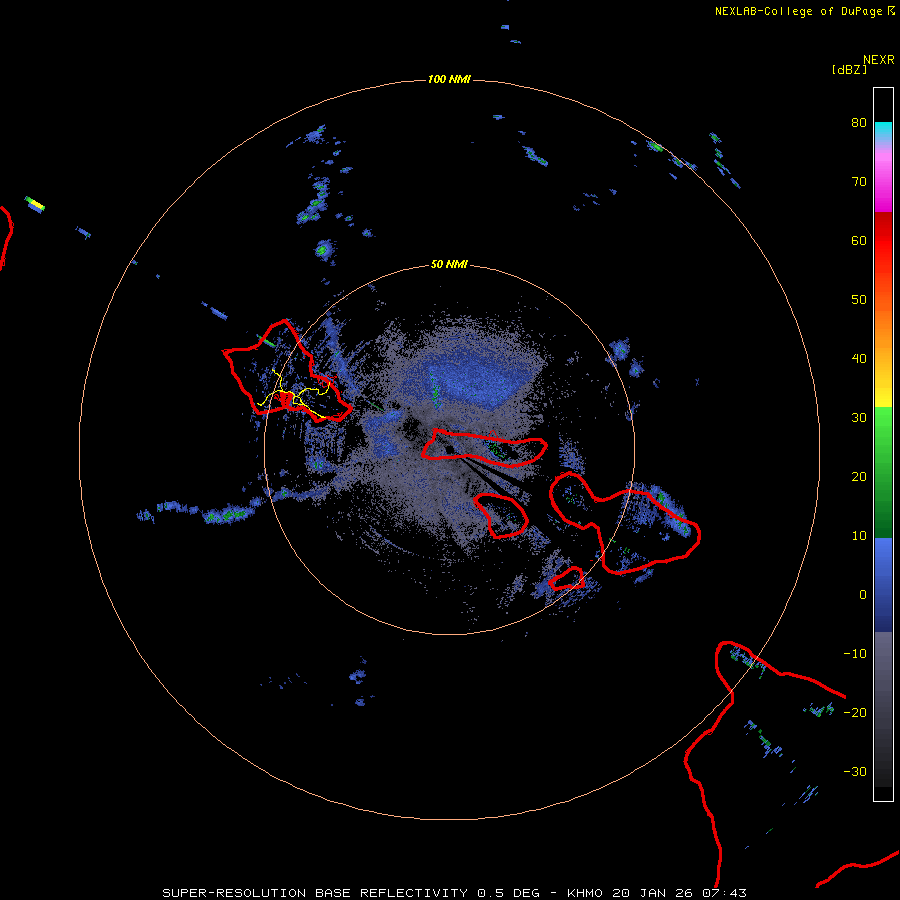Viewport: 900px width, 900px height.
Task: Click the "0" value on dBZ scale
Action: pos(863,595)
